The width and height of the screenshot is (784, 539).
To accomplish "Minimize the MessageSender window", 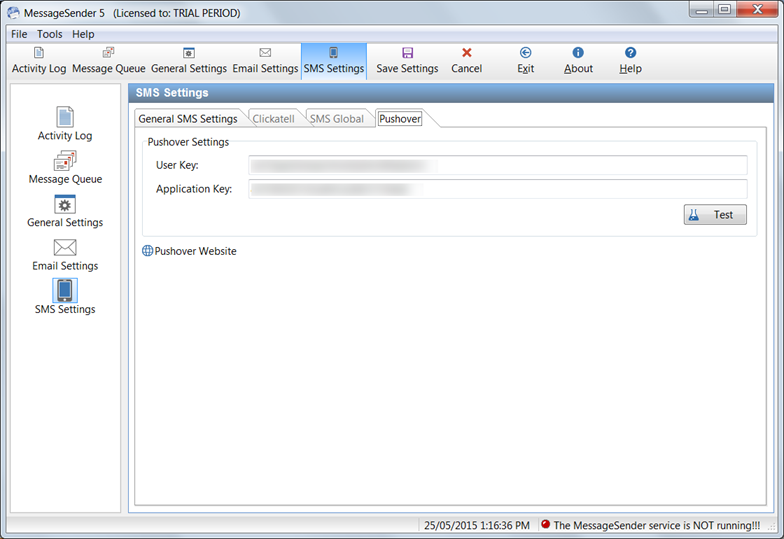I will pyautogui.click(x=702, y=10).
